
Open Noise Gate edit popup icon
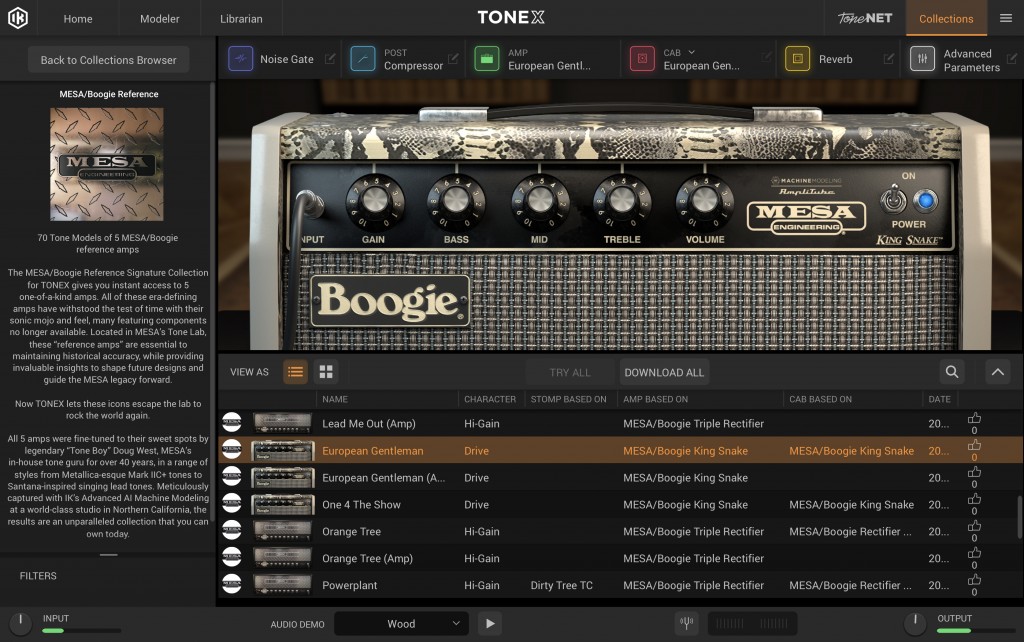pyautogui.click(x=330, y=59)
